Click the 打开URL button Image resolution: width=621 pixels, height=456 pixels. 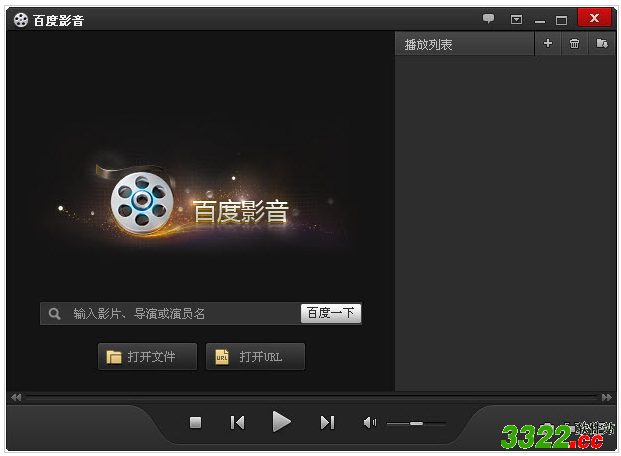pyautogui.click(x=255, y=357)
